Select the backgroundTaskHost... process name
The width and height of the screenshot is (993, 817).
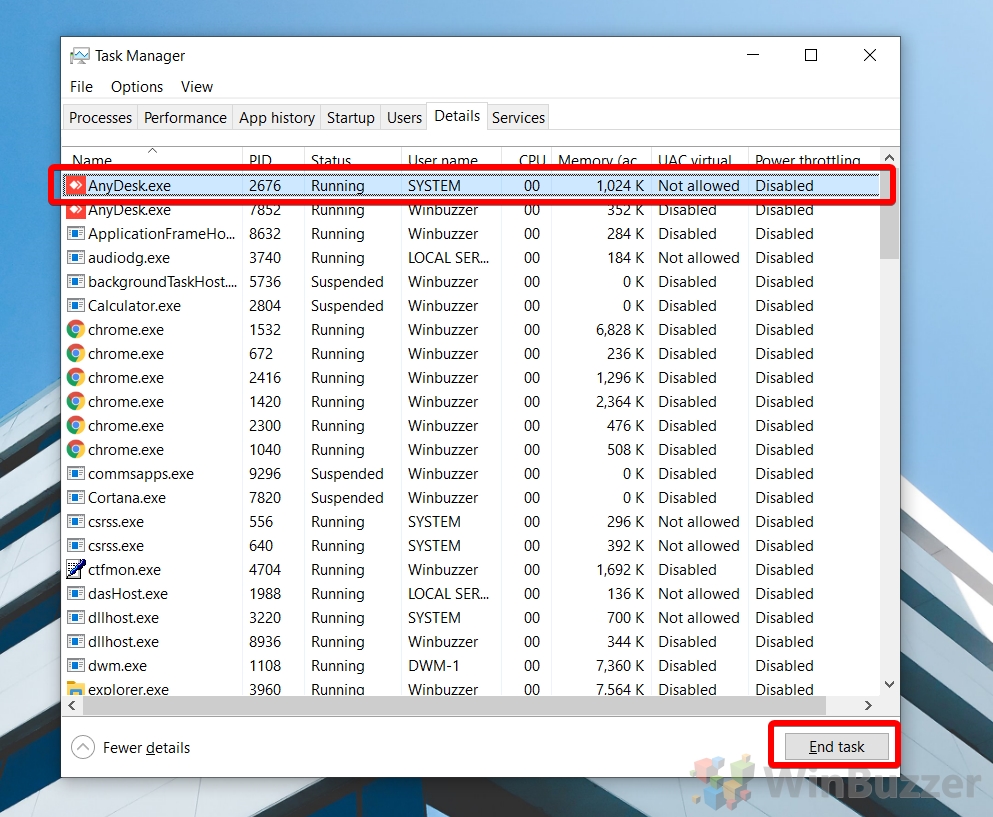click(163, 282)
